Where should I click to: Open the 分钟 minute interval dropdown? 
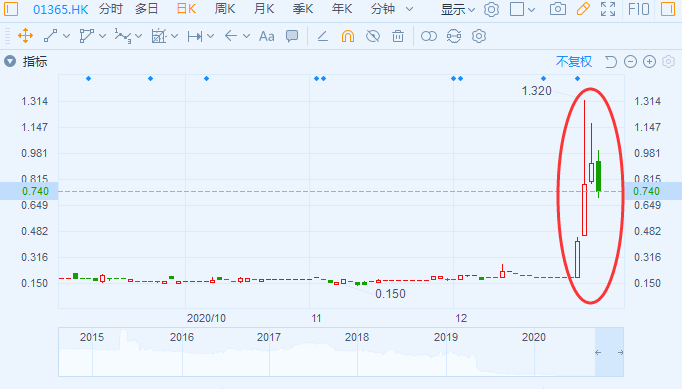391,9
